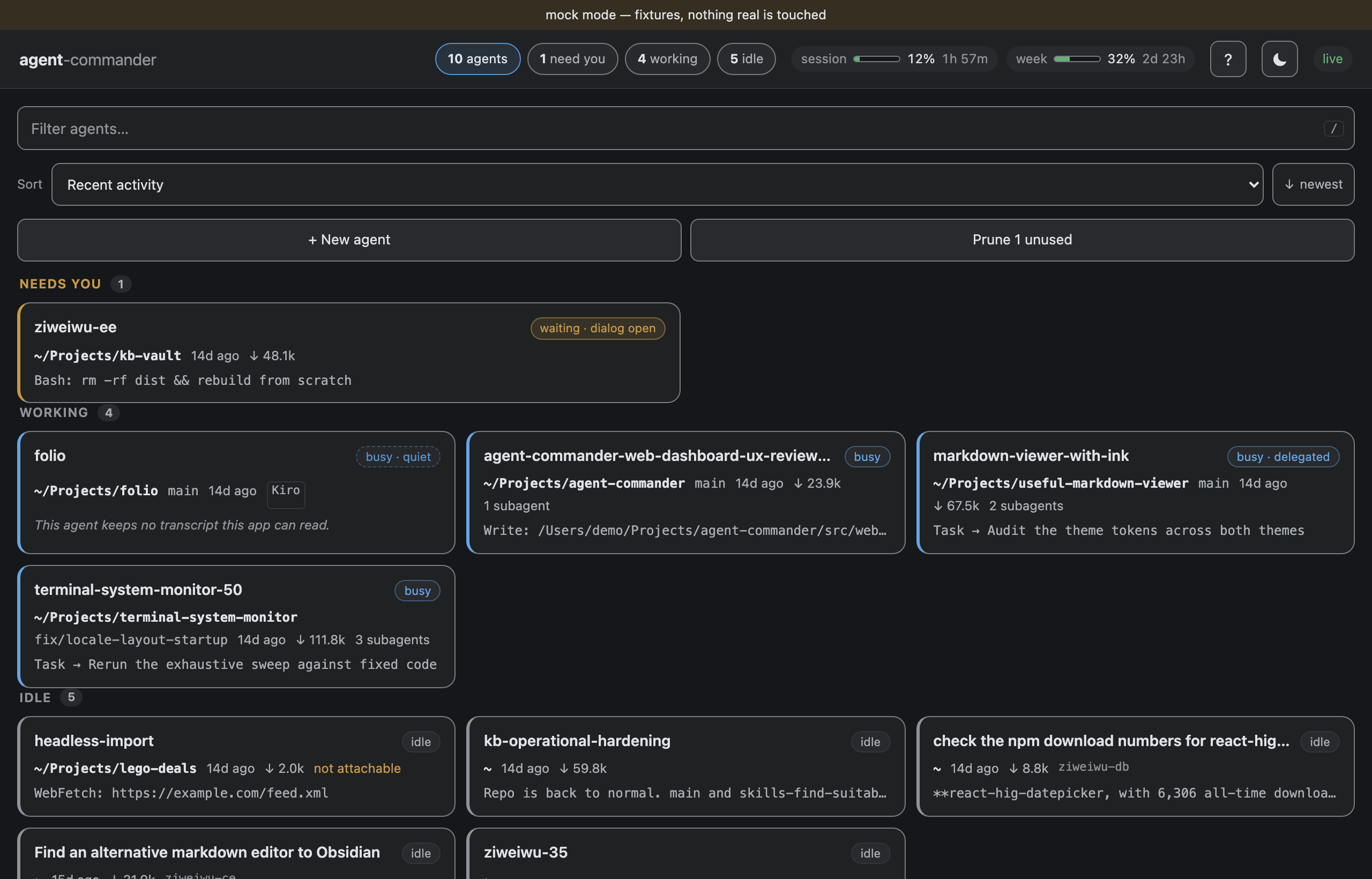Click the agent-commander app title
Image resolution: width=1372 pixels, height=879 pixels.
[88, 59]
